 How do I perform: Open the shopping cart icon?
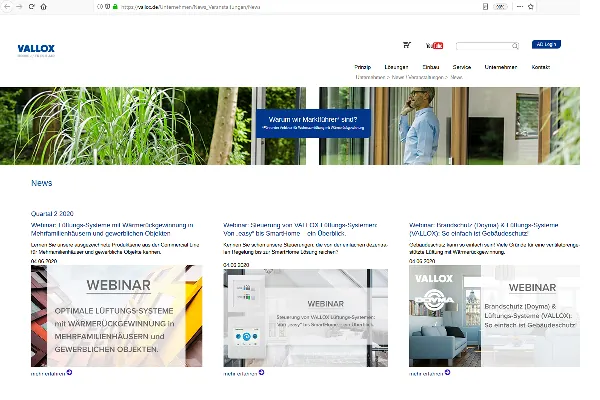pyautogui.click(x=406, y=45)
